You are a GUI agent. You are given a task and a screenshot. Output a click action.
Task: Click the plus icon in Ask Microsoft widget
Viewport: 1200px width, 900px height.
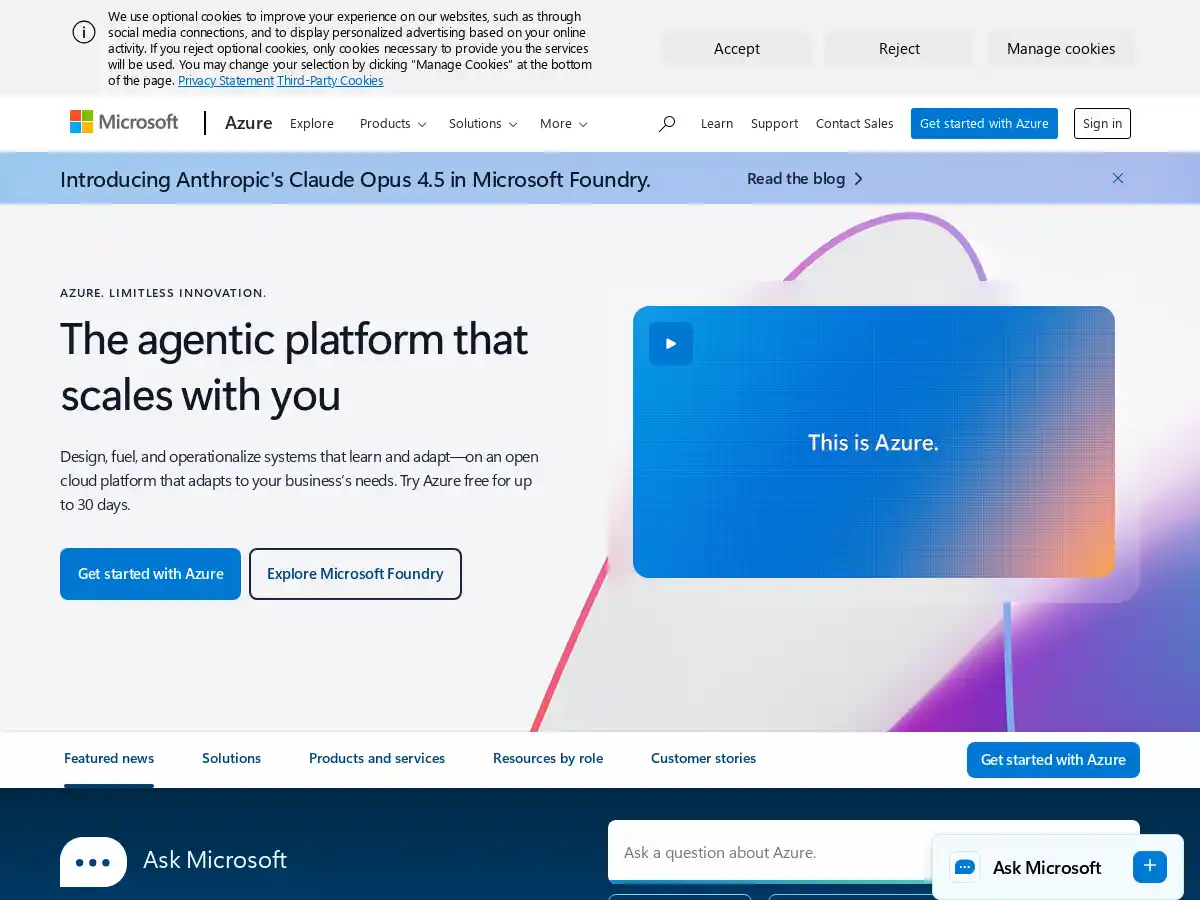(1149, 866)
